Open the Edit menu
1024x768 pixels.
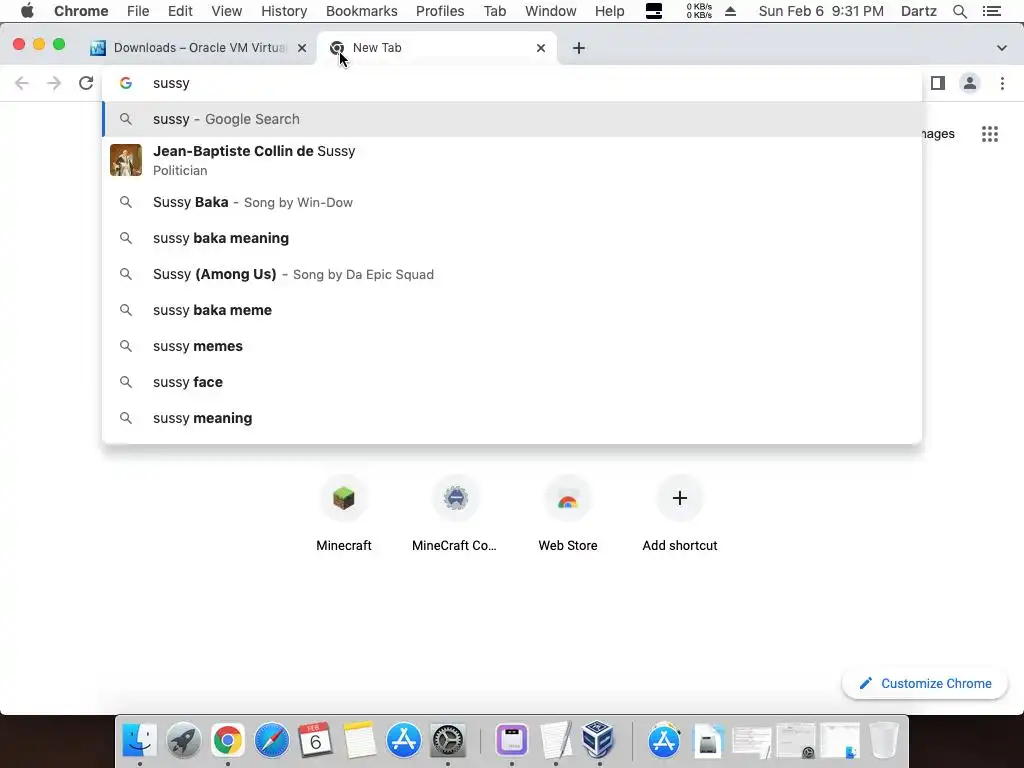[x=180, y=11]
